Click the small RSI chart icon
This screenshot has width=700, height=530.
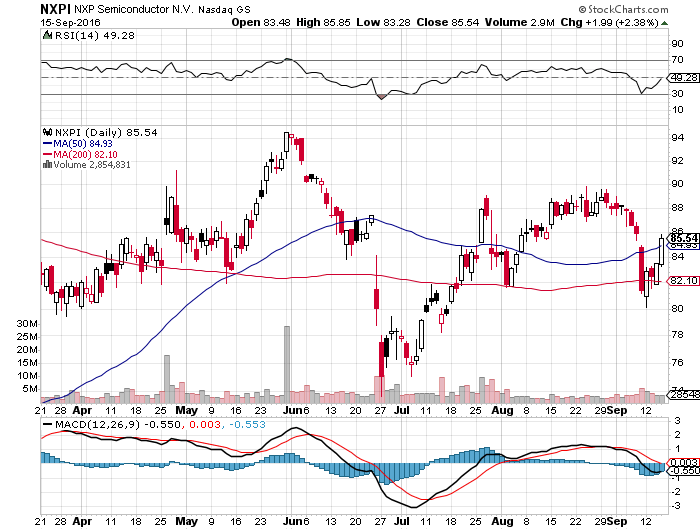click(47, 35)
